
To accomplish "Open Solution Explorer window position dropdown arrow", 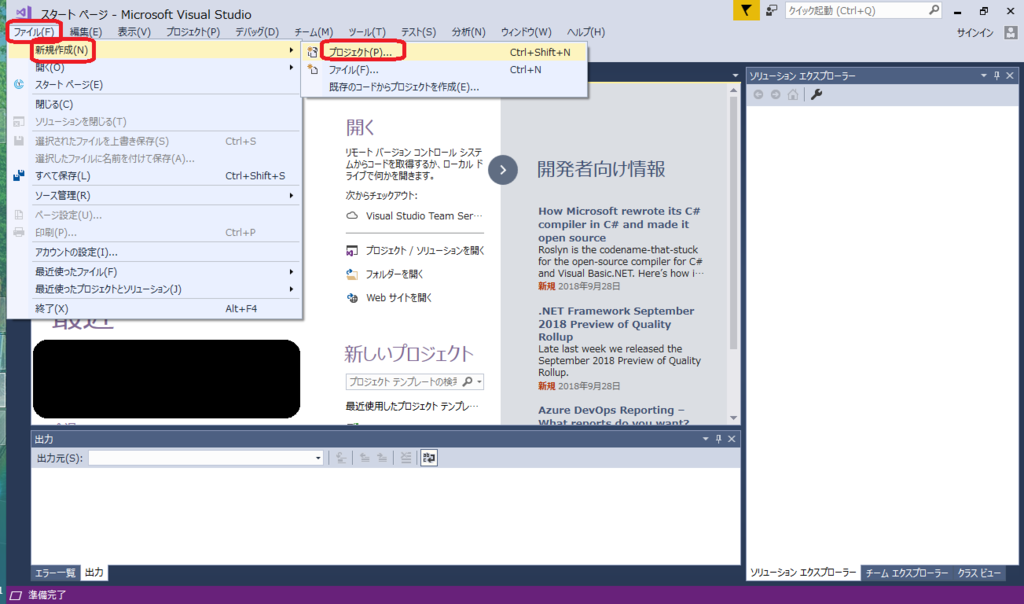I will (984, 76).
